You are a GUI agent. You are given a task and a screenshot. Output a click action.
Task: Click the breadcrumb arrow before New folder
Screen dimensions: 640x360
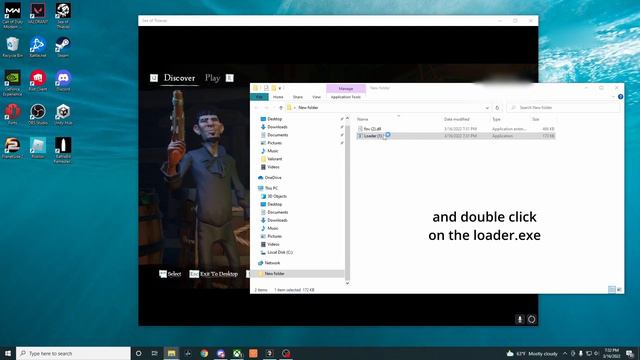pyautogui.click(x=295, y=108)
